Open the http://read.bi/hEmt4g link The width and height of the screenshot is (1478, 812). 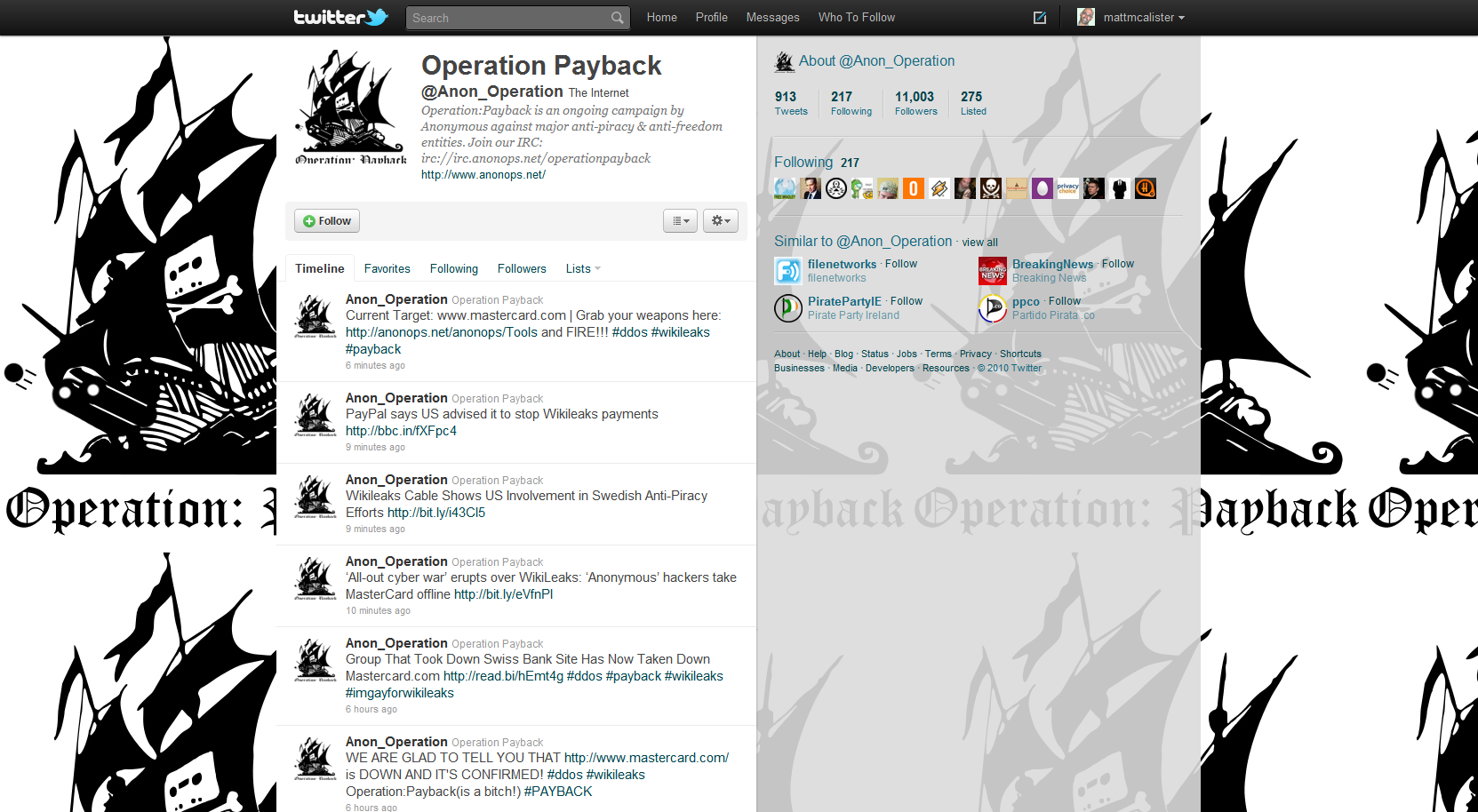[x=504, y=676]
